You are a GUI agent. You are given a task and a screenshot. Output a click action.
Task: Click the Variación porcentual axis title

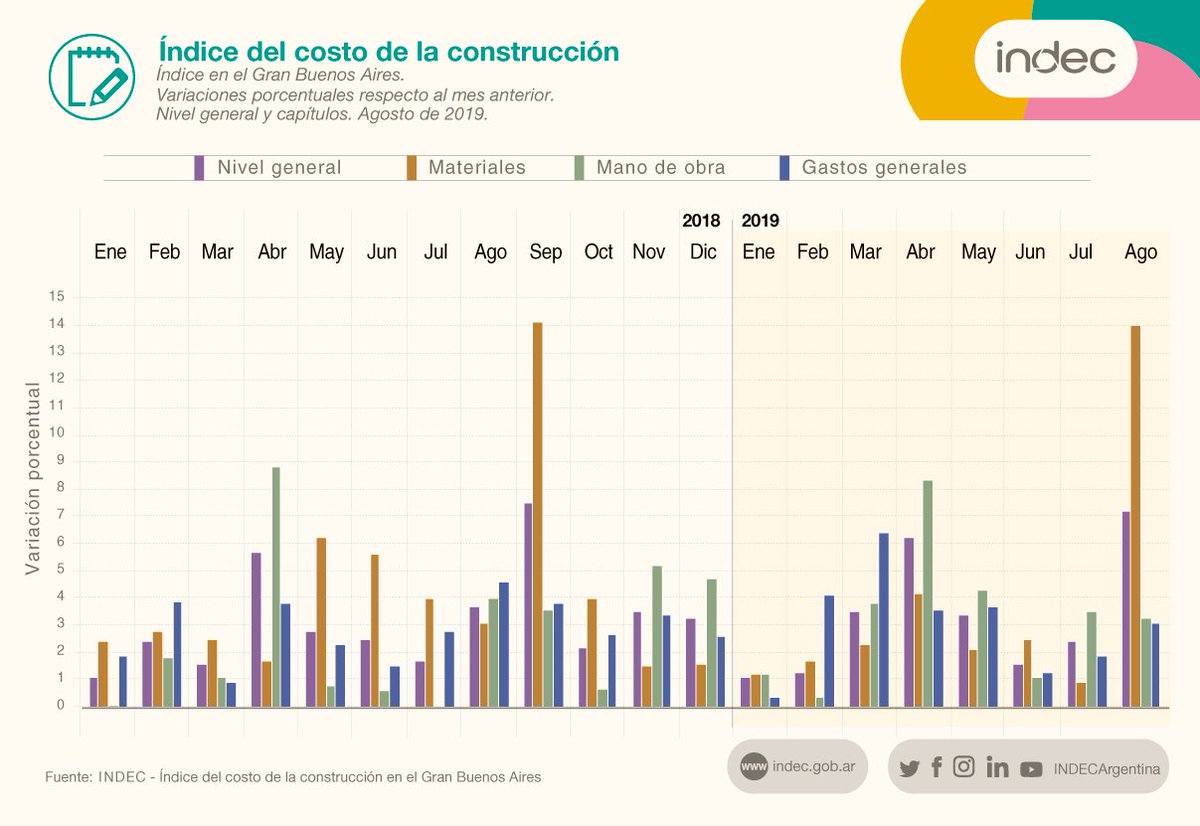click(x=32, y=478)
